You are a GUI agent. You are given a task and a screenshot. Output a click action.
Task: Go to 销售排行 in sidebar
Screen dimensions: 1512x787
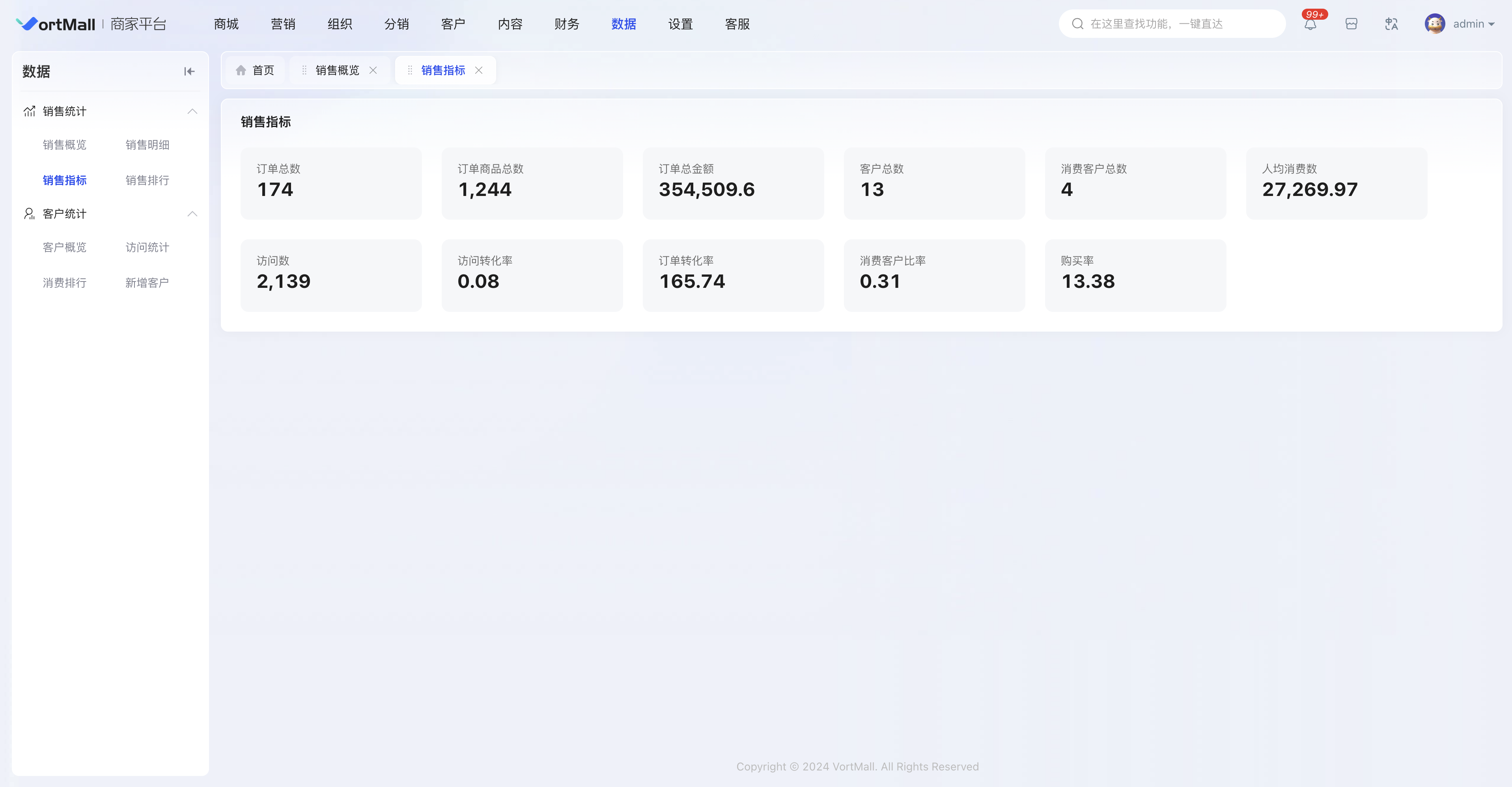pyautogui.click(x=147, y=180)
